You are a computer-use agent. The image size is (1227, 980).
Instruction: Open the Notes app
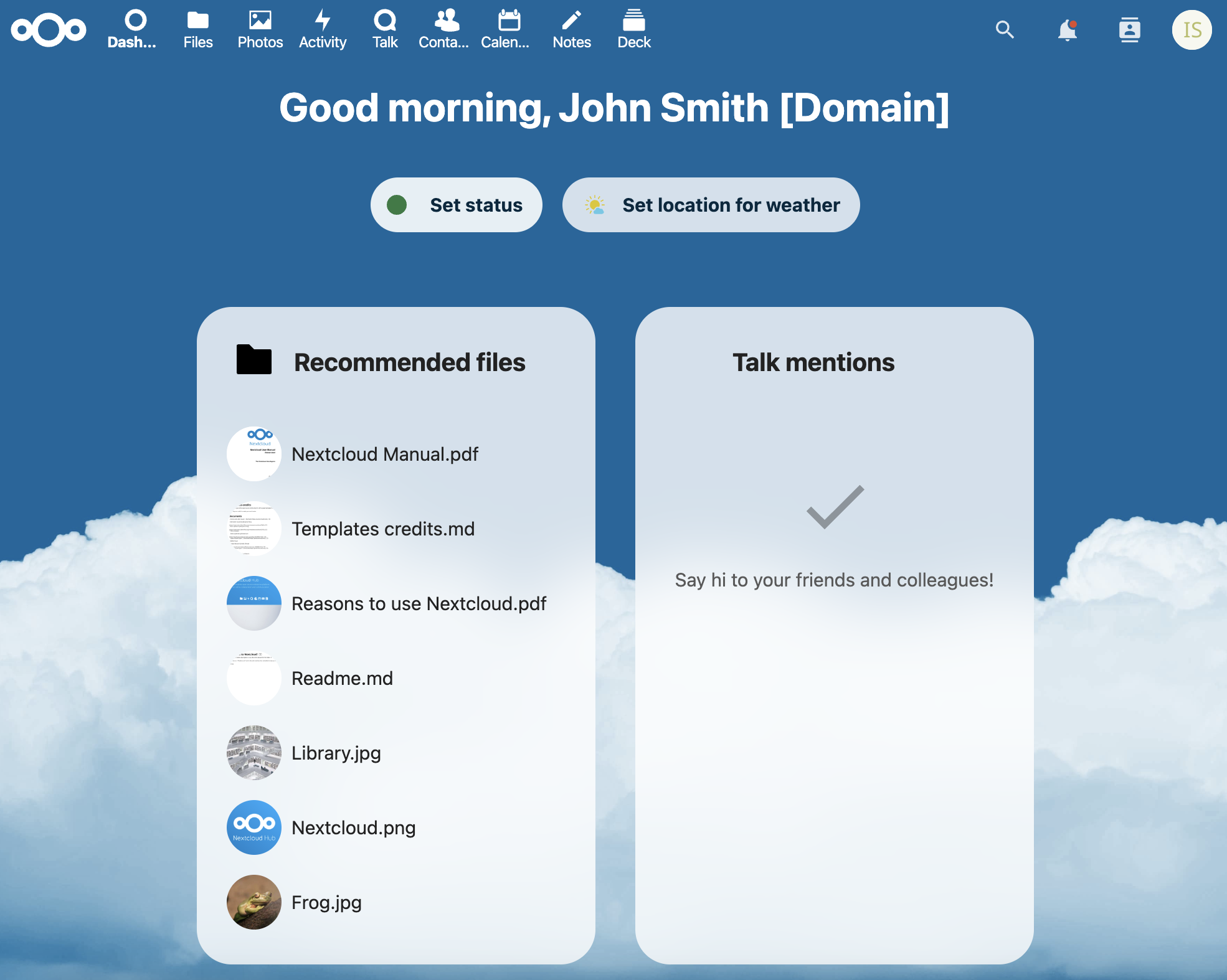(572, 29)
